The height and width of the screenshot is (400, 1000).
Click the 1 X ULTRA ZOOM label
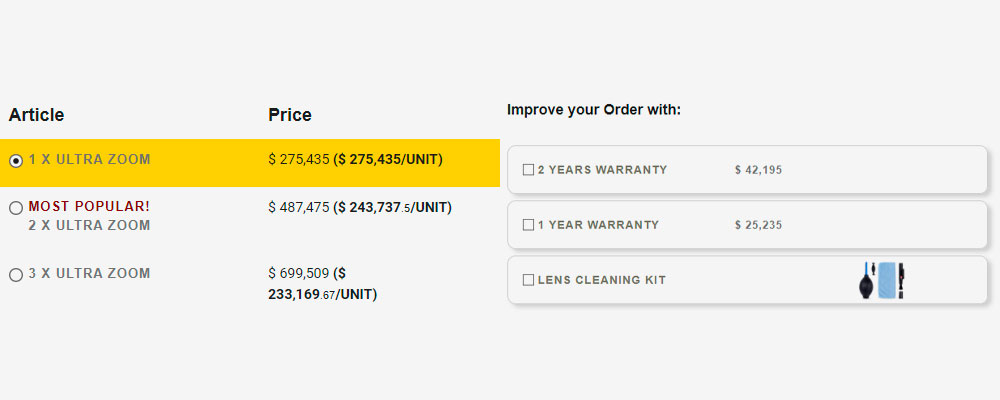click(x=89, y=159)
